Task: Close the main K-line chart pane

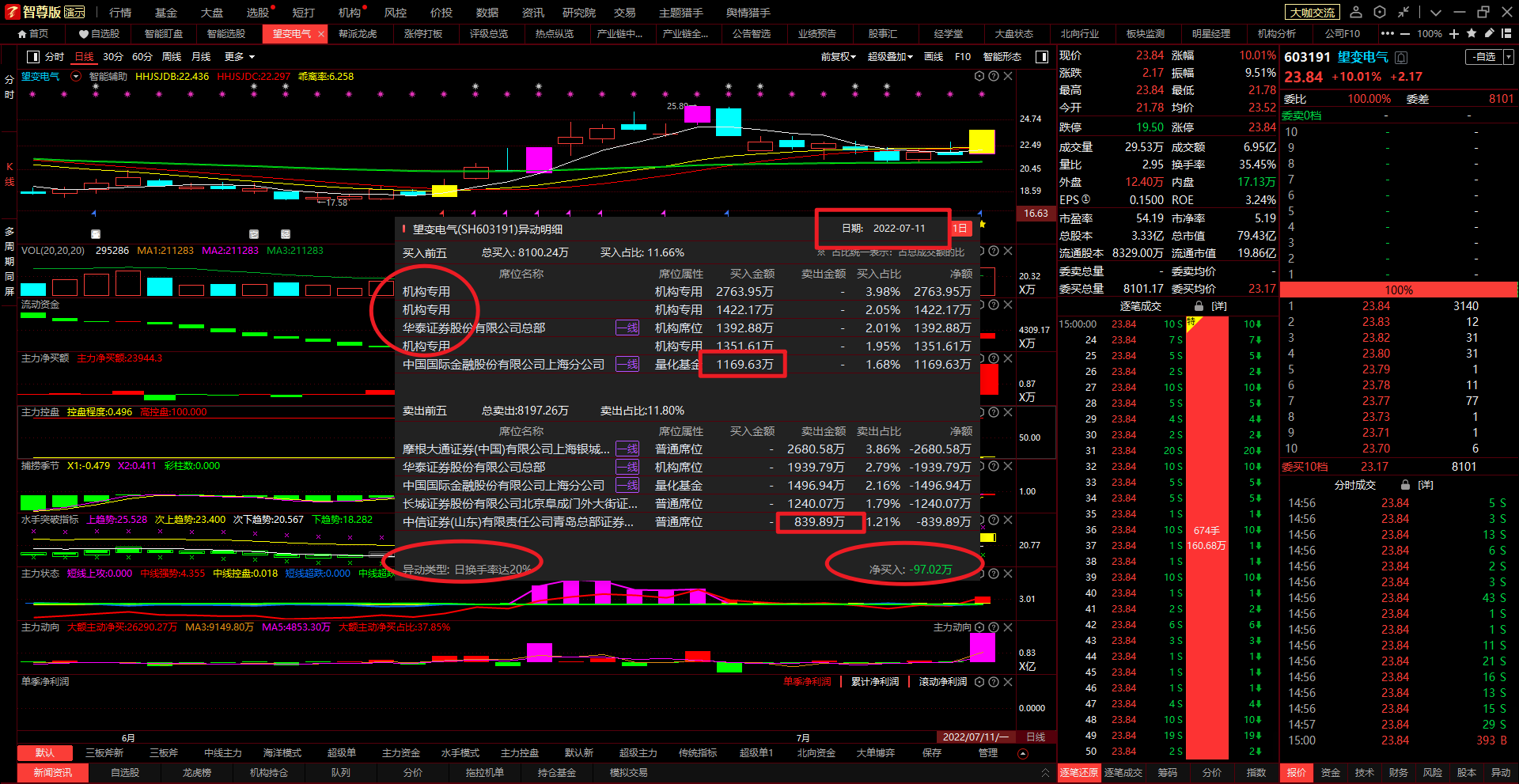Action: (x=1008, y=76)
